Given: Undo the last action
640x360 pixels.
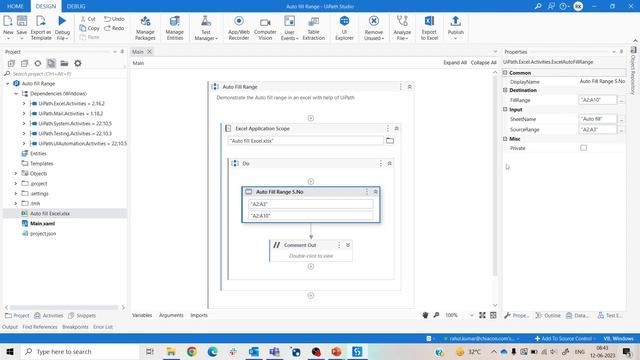Looking at the screenshot, I should click(x=114, y=19).
